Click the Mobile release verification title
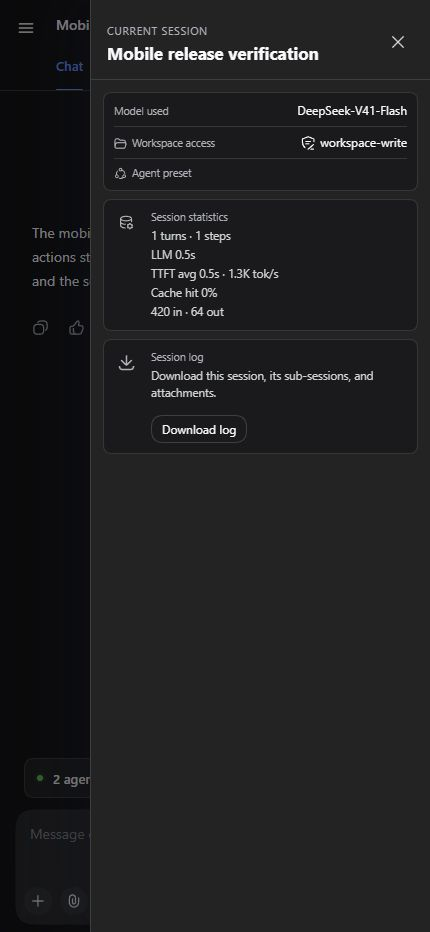The image size is (430, 932). (x=213, y=54)
